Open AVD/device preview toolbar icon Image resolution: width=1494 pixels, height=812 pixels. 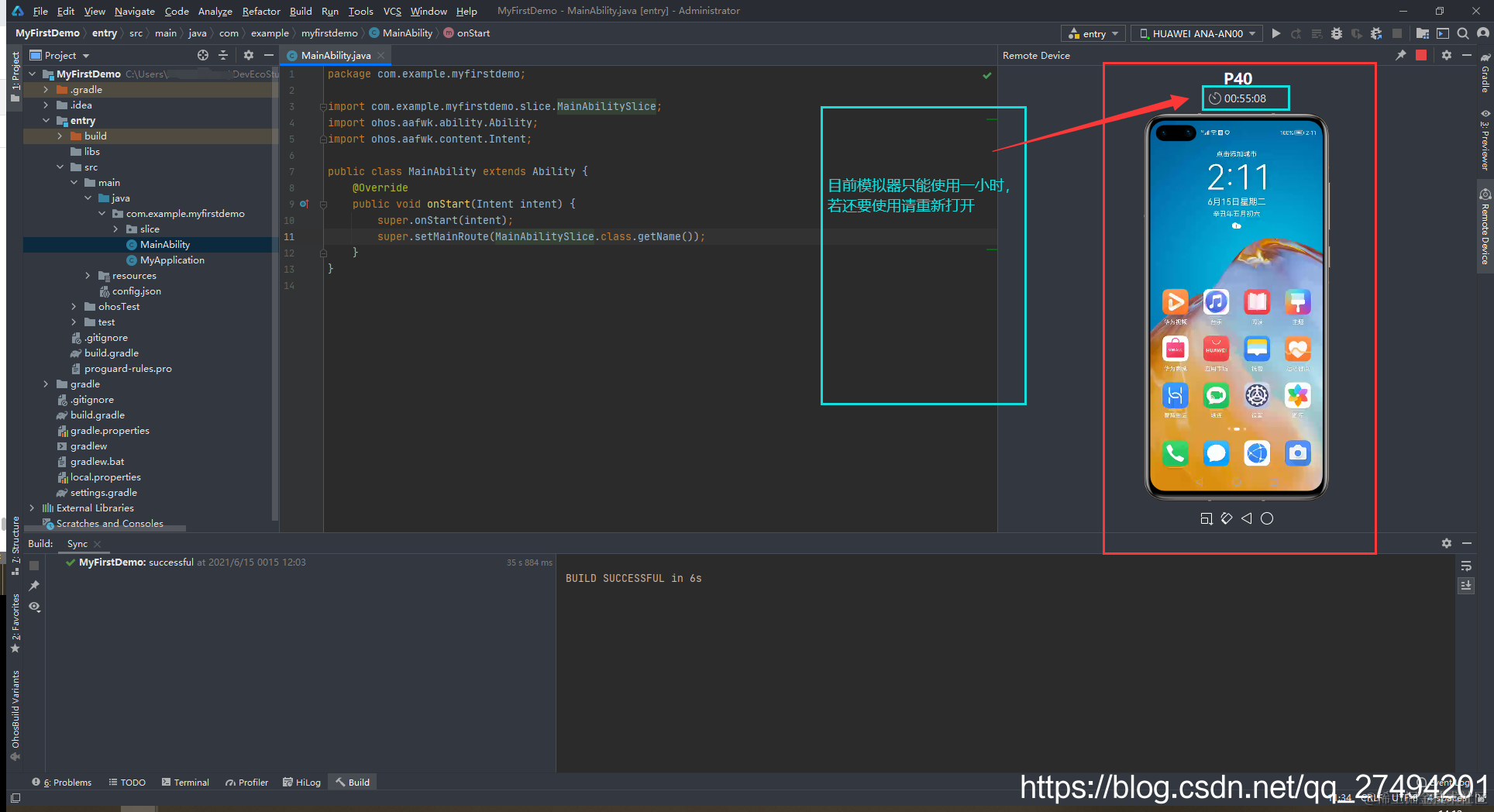1443,33
